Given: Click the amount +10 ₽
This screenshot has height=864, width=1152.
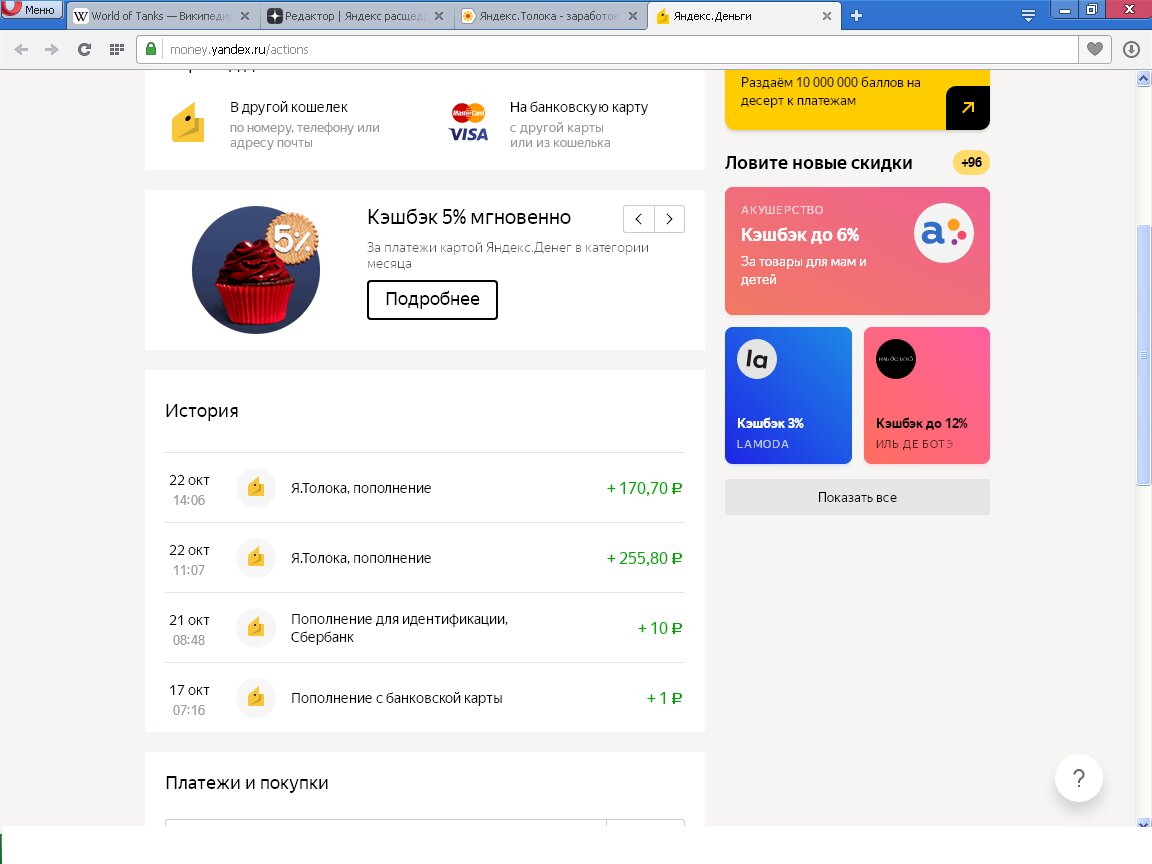Looking at the screenshot, I should [660, 628].
